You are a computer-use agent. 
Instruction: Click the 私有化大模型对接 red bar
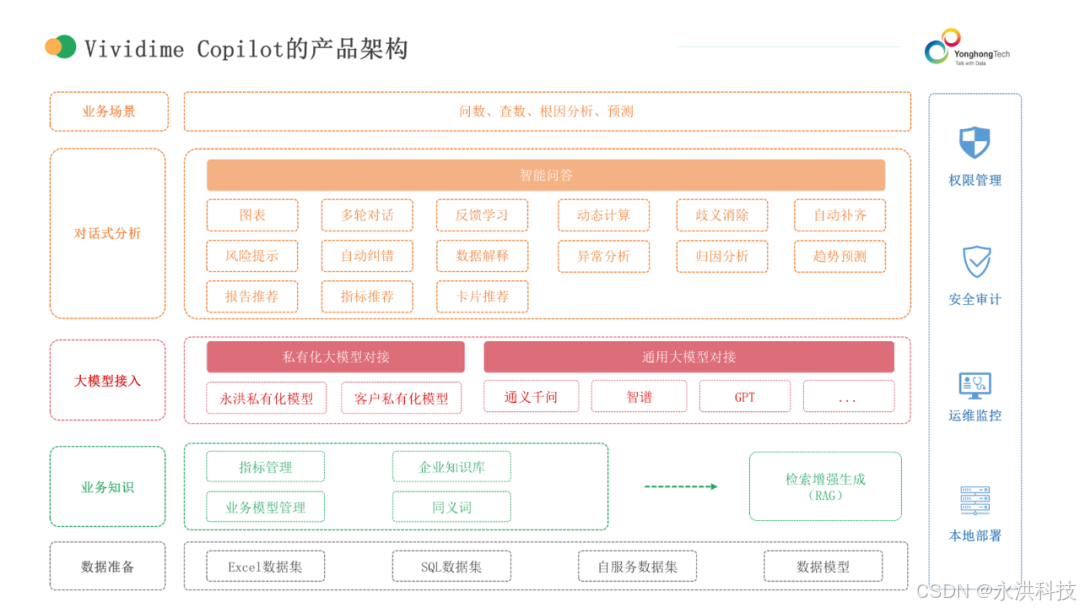pos(335,357)
